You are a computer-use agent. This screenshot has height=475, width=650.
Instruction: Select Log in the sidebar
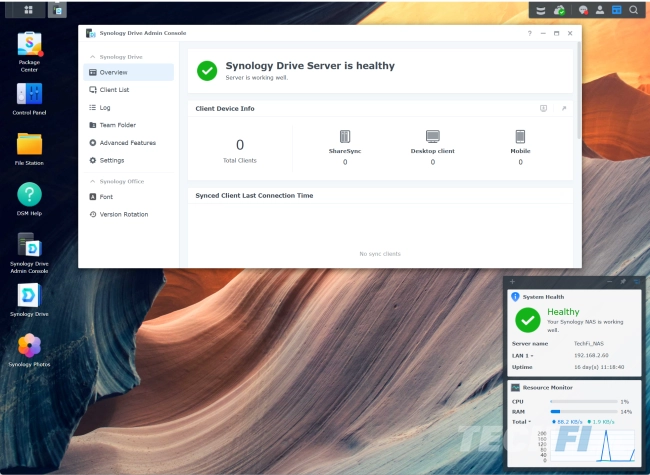coord(129,107)
